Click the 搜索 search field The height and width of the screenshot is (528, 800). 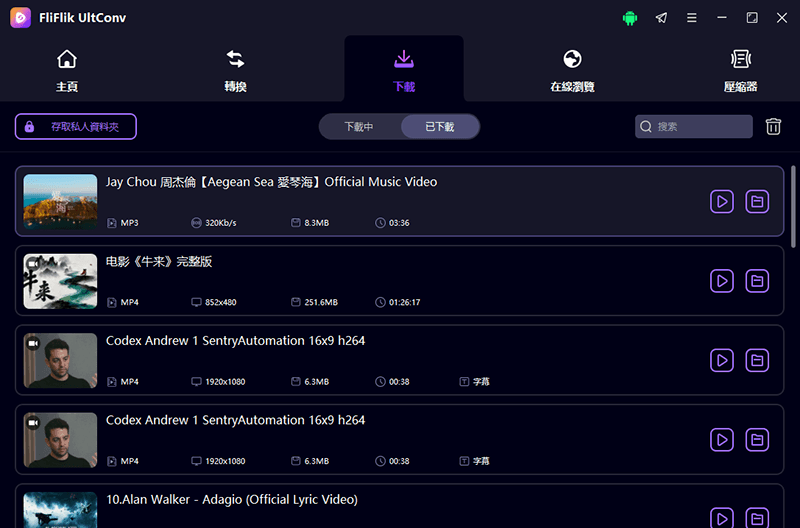point(693,127)
